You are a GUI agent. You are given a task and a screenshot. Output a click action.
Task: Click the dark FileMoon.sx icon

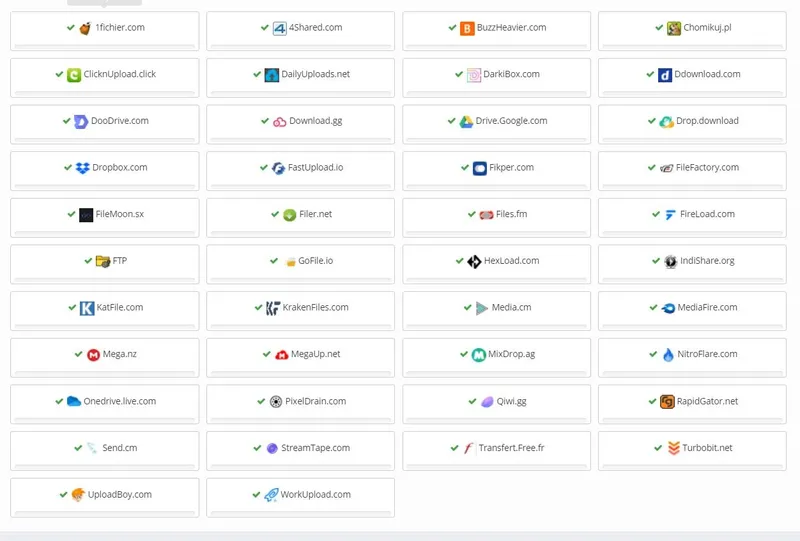[x=86, y=215]
